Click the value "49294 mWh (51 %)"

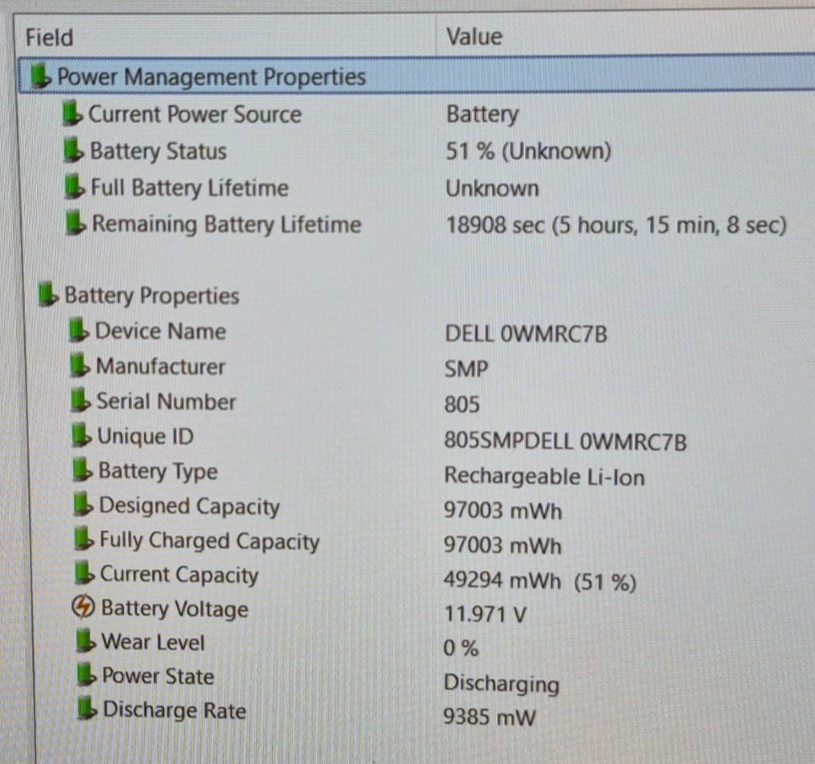tap(540, 582)
